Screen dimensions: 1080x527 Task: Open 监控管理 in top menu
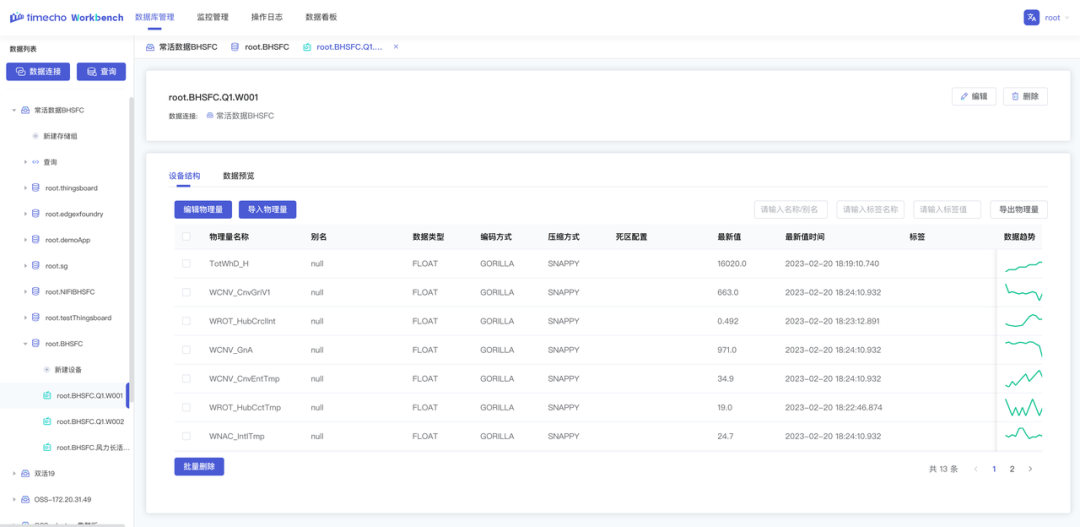click(212, 17)
